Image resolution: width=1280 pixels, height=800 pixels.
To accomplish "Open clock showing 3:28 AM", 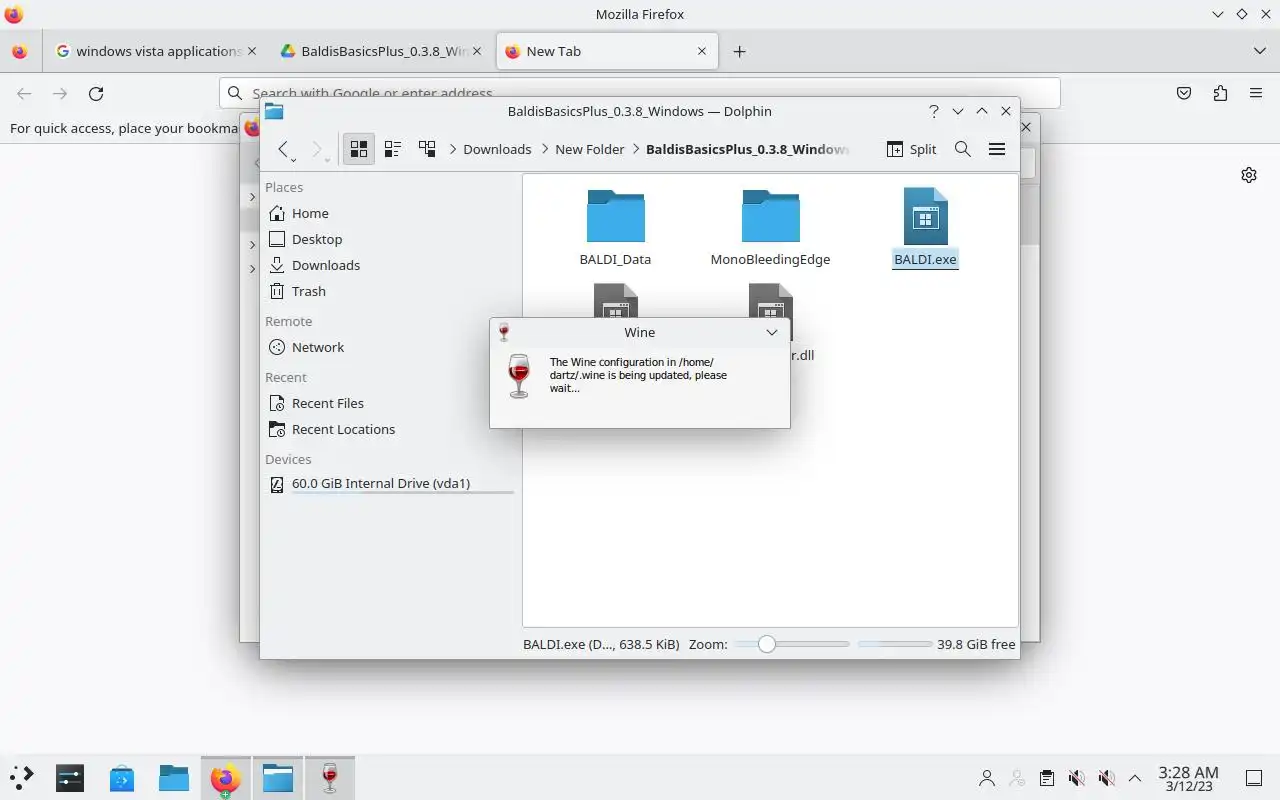I will [x=1188, y=778].
